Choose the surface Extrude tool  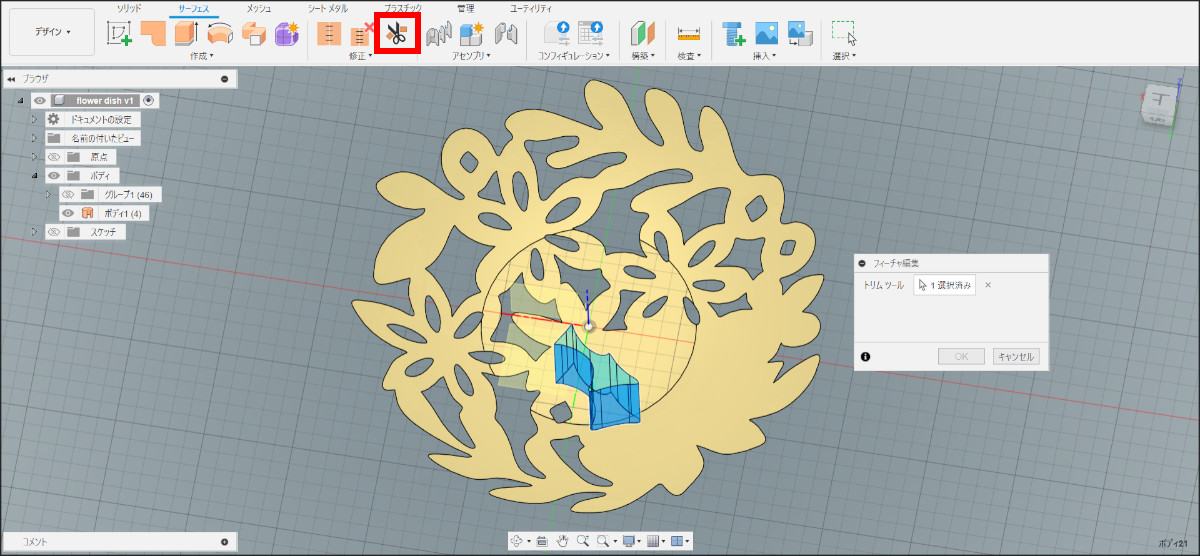point(186,34)
